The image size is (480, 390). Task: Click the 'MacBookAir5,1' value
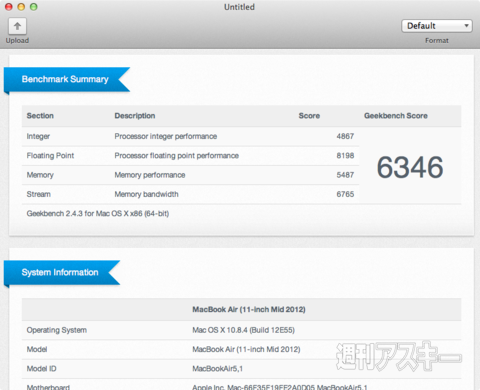point(217,369)
